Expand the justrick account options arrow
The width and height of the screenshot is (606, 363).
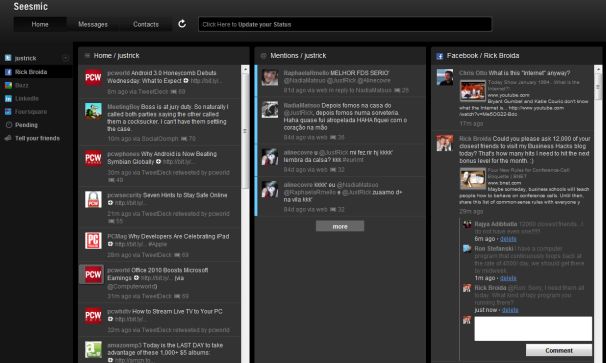click(66, 58)
